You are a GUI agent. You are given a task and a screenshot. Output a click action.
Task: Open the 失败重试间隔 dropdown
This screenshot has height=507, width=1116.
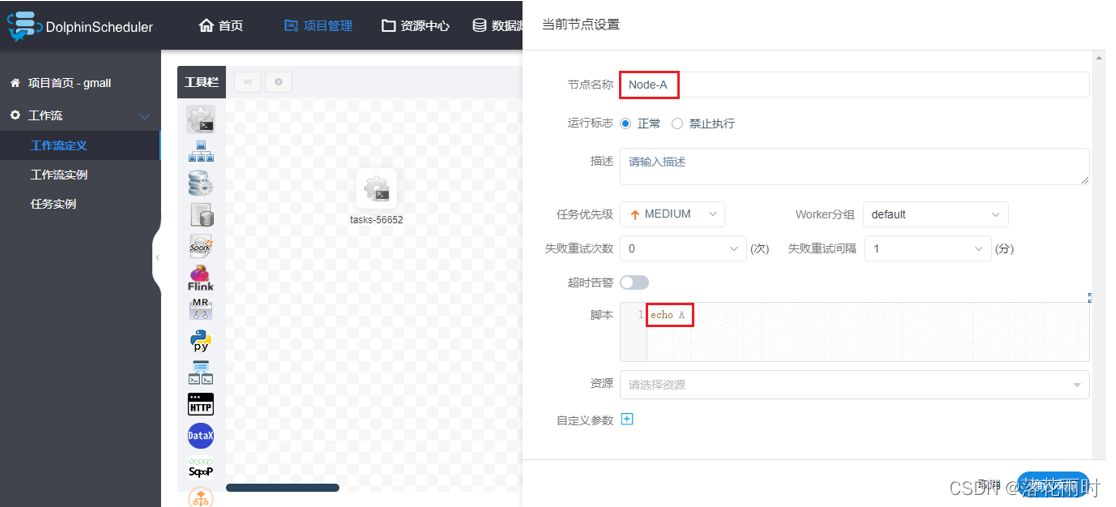[x=928, y=249]
